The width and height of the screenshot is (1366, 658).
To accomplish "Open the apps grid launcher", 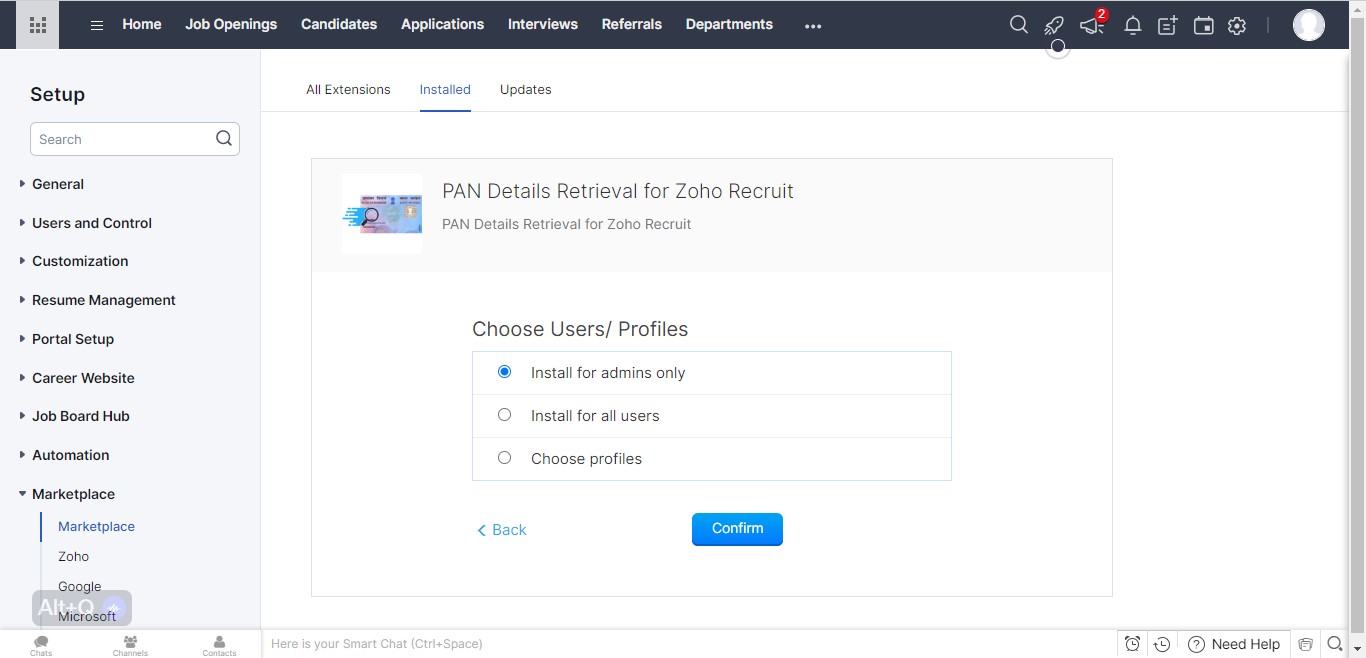I will [38, 25].
